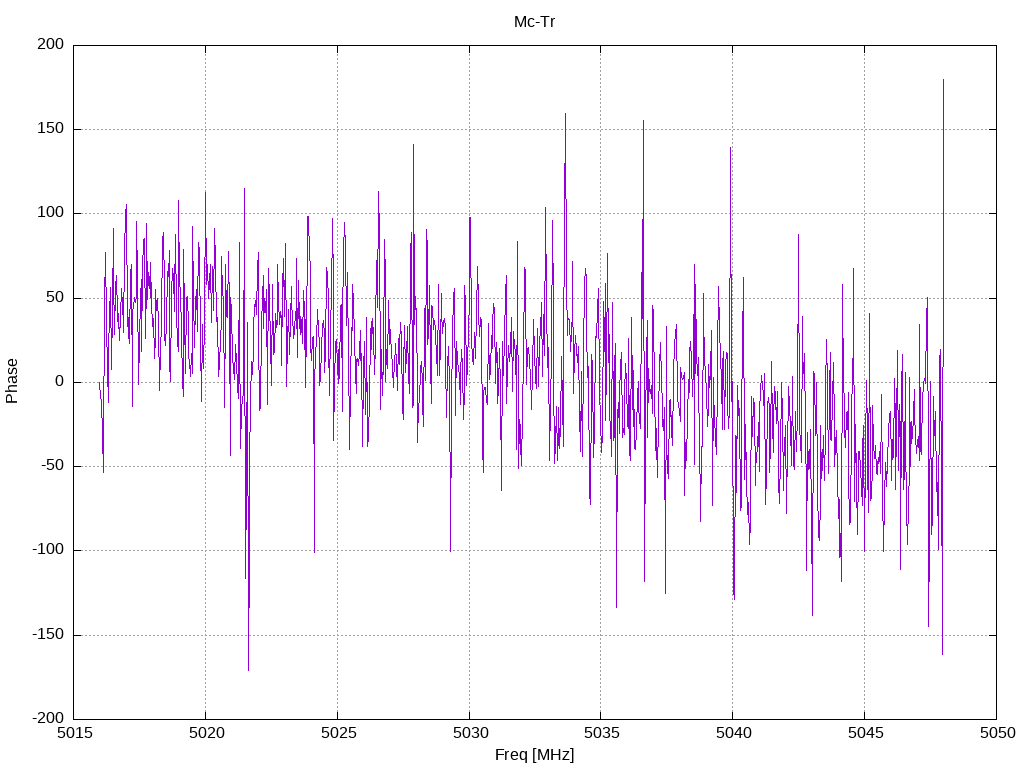Click the plot title "Mc-Tr"
Screen dimensions: 1024x768
coord(534,22)
